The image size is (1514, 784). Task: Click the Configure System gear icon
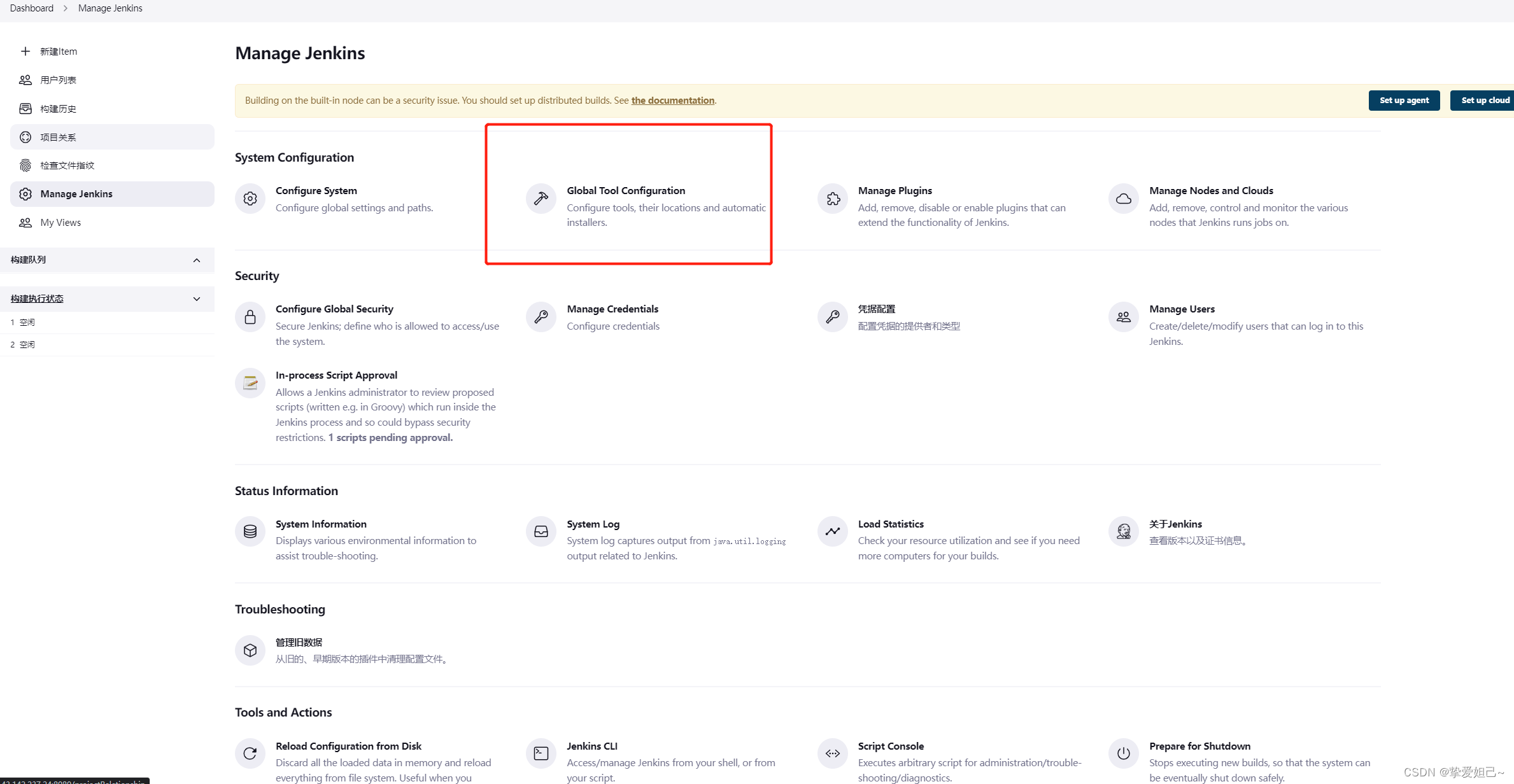point(250,199)
